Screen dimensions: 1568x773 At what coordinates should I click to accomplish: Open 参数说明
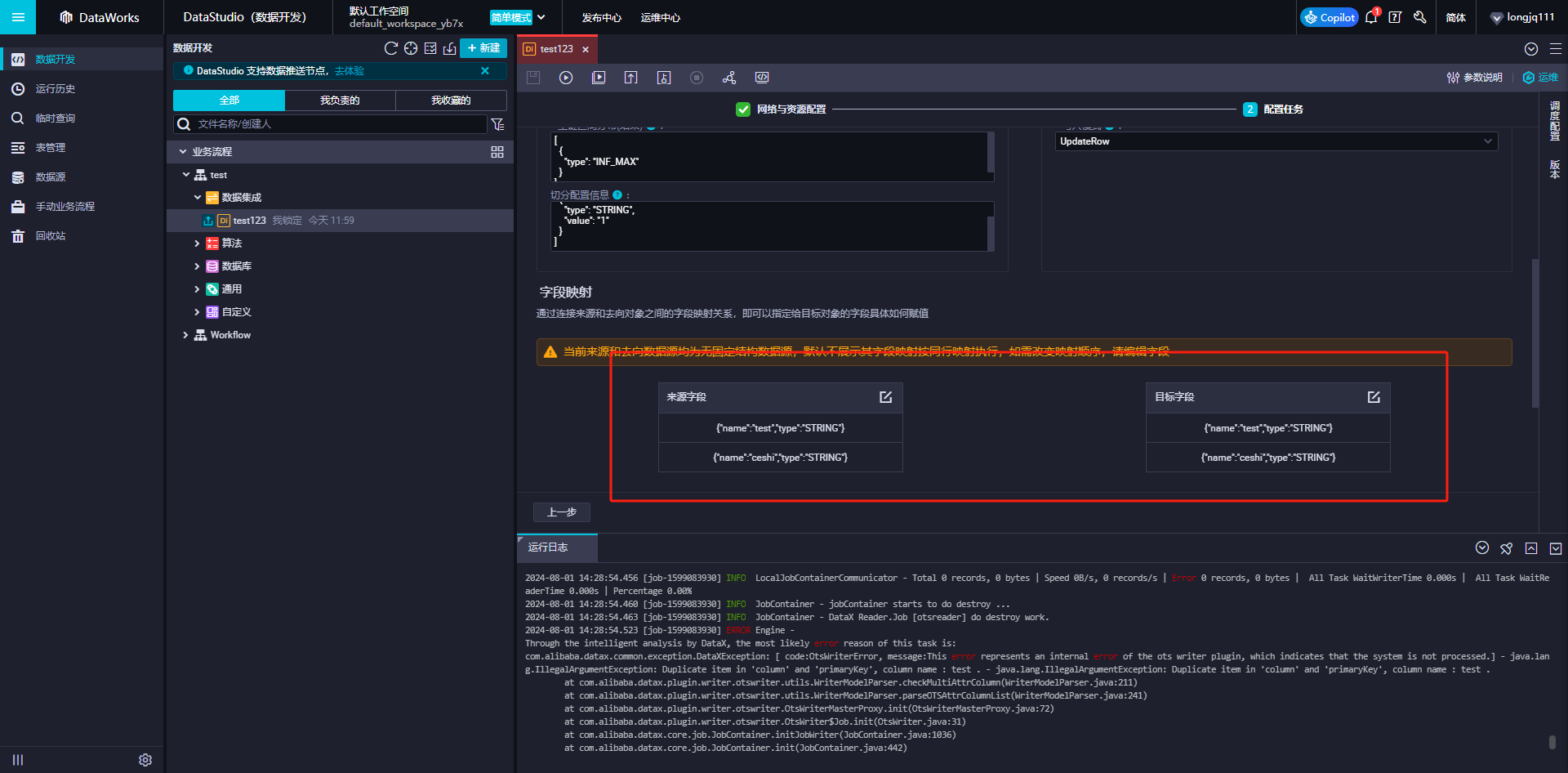[1475, 78]
